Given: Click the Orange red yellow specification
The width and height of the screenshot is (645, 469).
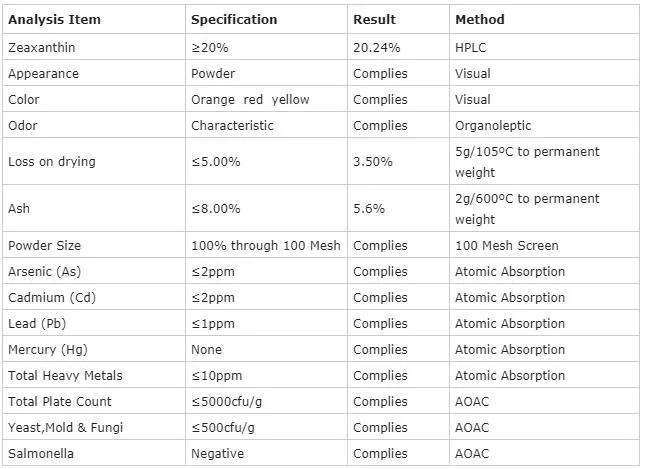Looking at the screenshot, I should point(250,99).
